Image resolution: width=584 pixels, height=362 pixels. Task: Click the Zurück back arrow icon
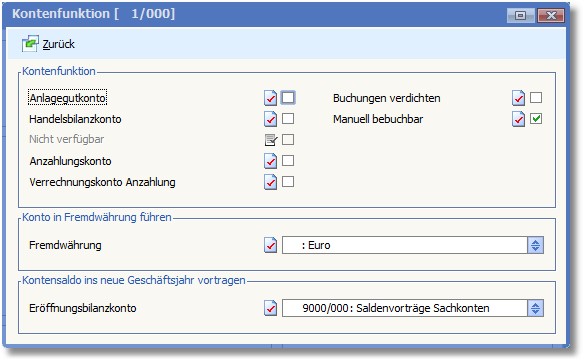[x=30, y=44]
